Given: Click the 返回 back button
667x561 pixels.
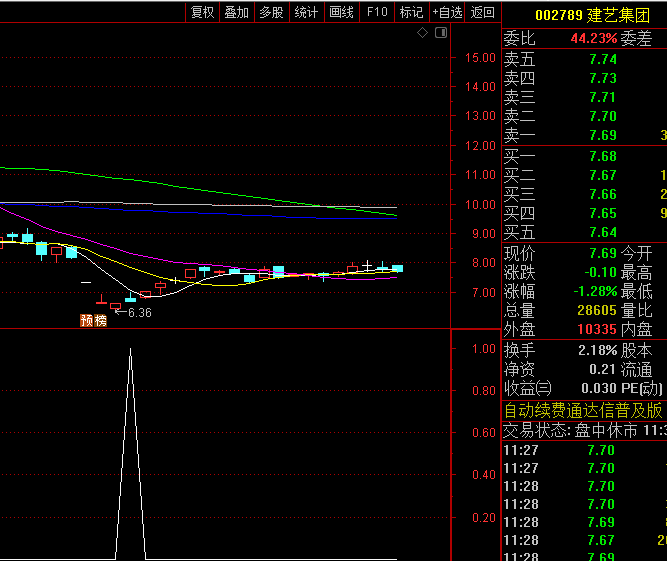Looking at the screenshot, I should coord(483,12).
